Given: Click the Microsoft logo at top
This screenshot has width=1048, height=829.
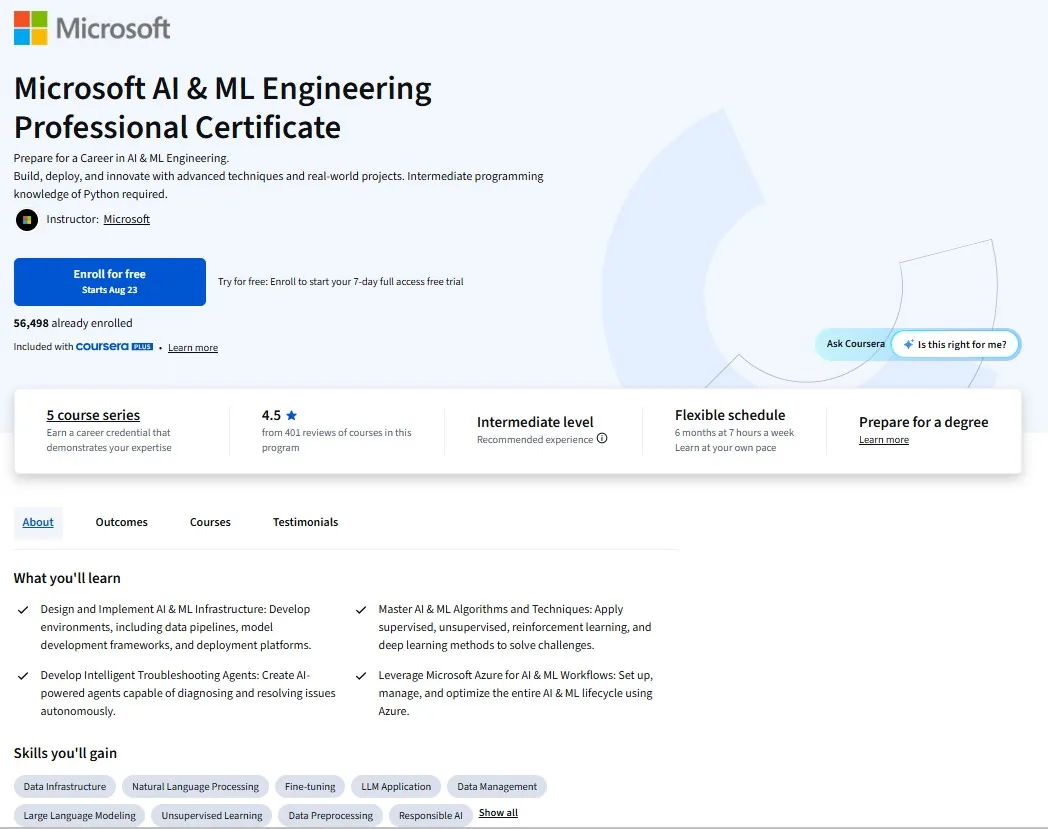Looking at the screenshot, I should 92,28.
